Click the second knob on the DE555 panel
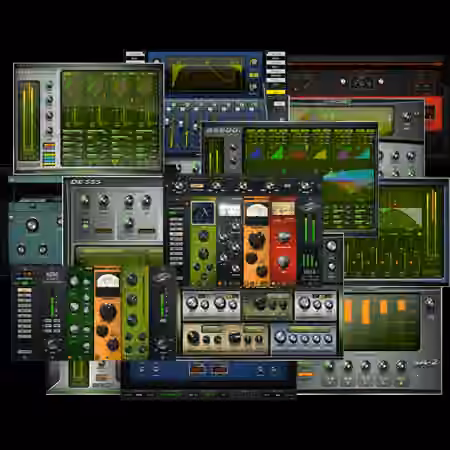450x450 pixels. click(104, 200)
